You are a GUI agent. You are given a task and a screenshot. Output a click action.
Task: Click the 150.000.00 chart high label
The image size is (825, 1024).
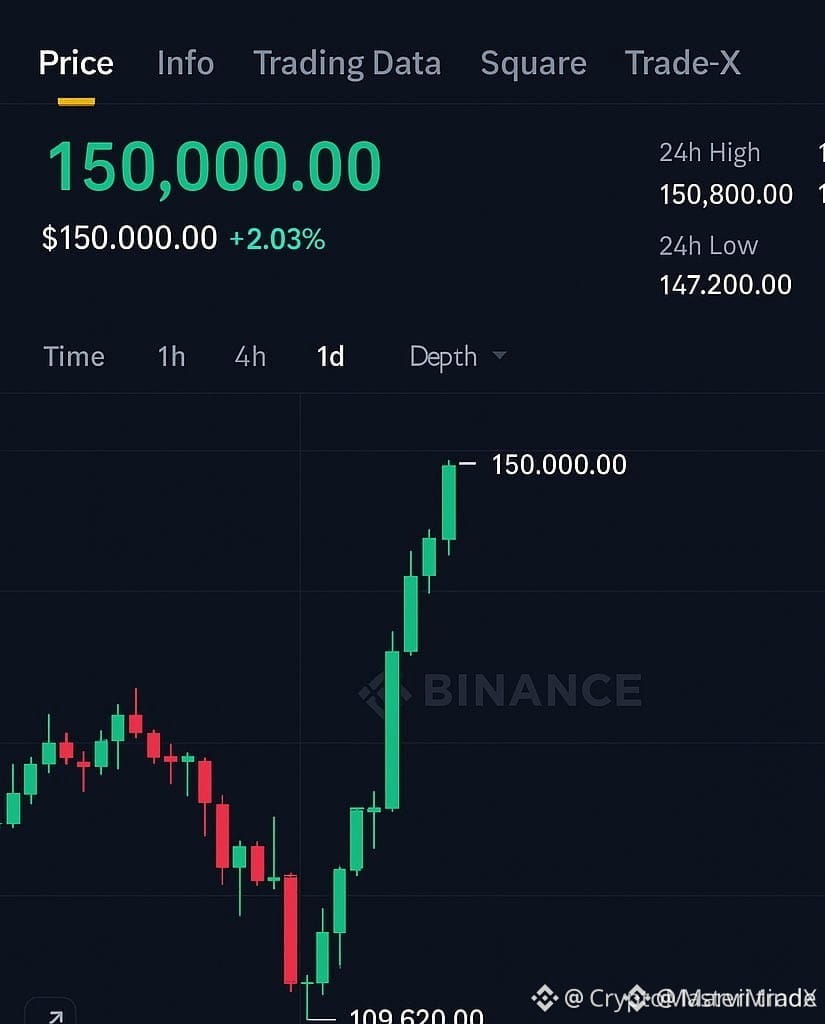point(559,464)
